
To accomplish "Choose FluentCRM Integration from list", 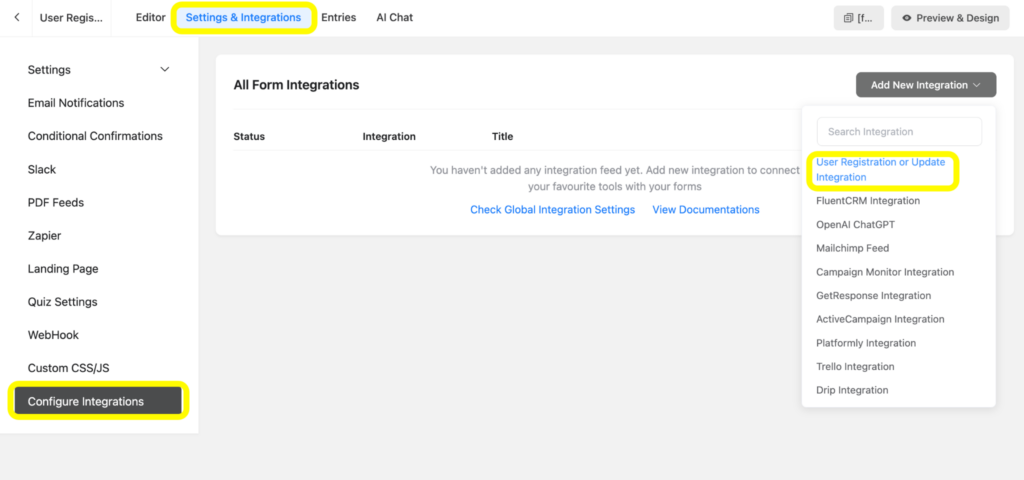I will point(868,200).
